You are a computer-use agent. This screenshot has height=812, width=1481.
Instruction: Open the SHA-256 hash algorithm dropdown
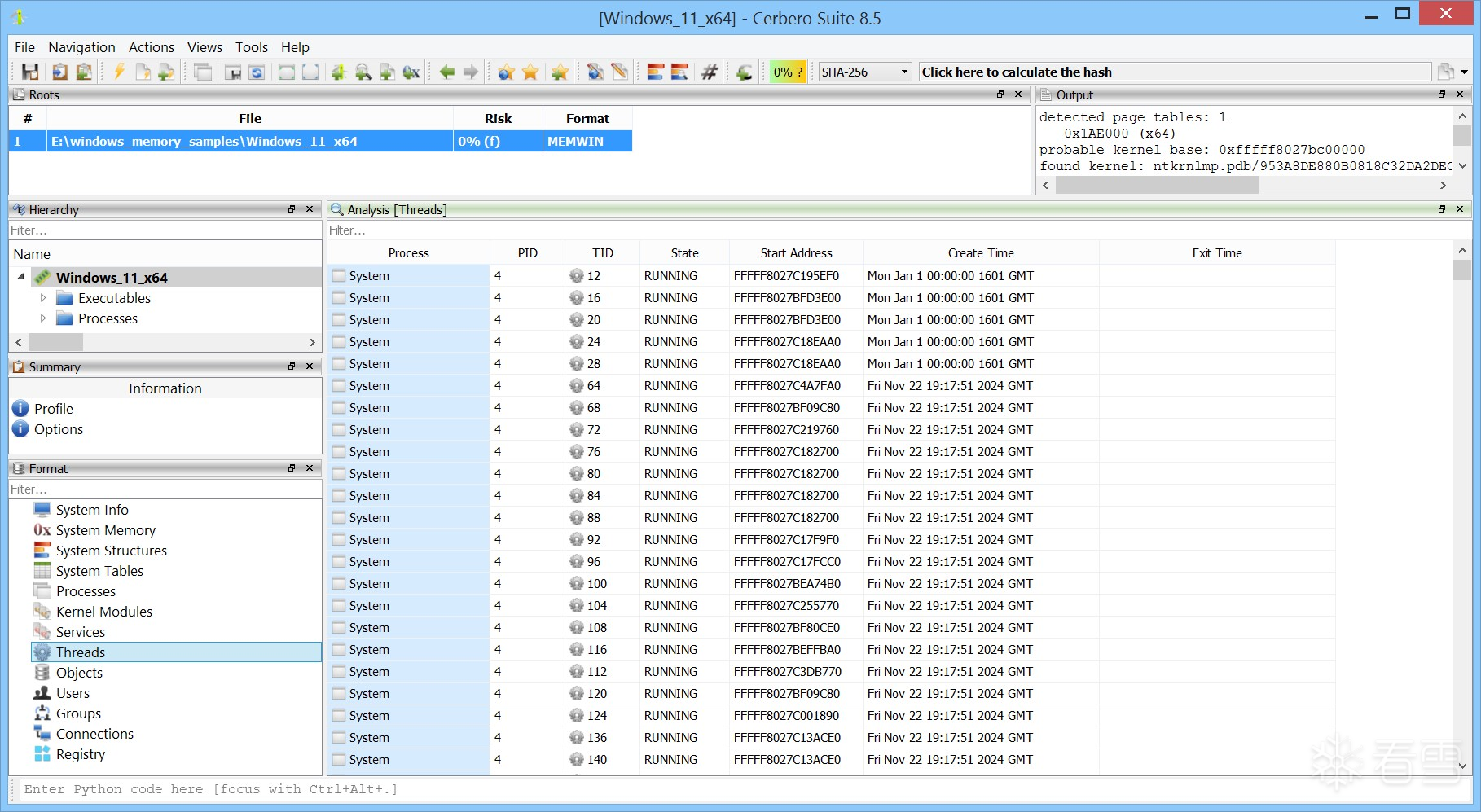[865, 72]
